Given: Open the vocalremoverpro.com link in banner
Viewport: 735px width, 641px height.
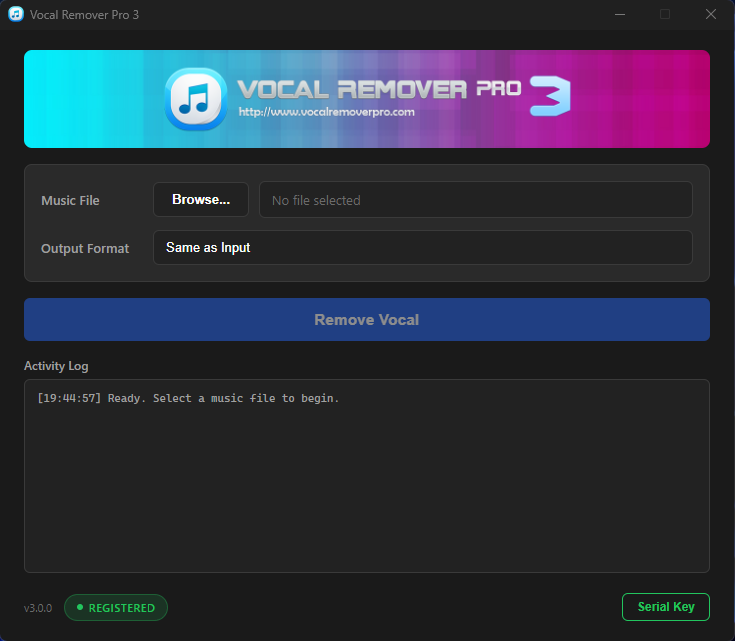Looking at the screenshot, I should (327, 112).
